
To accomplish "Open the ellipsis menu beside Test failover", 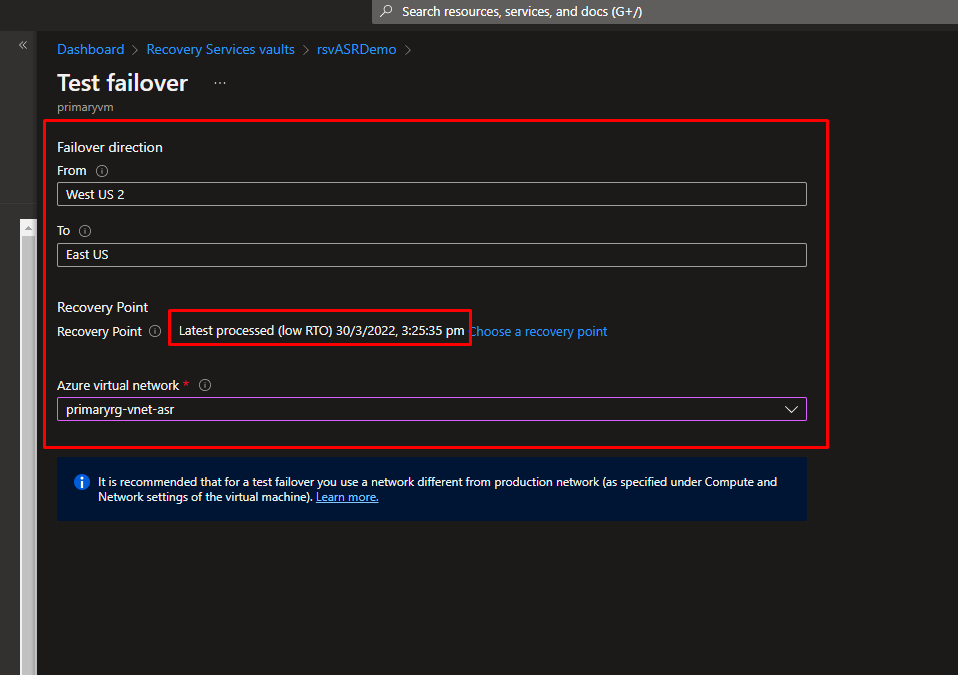I will coord(220,83).
